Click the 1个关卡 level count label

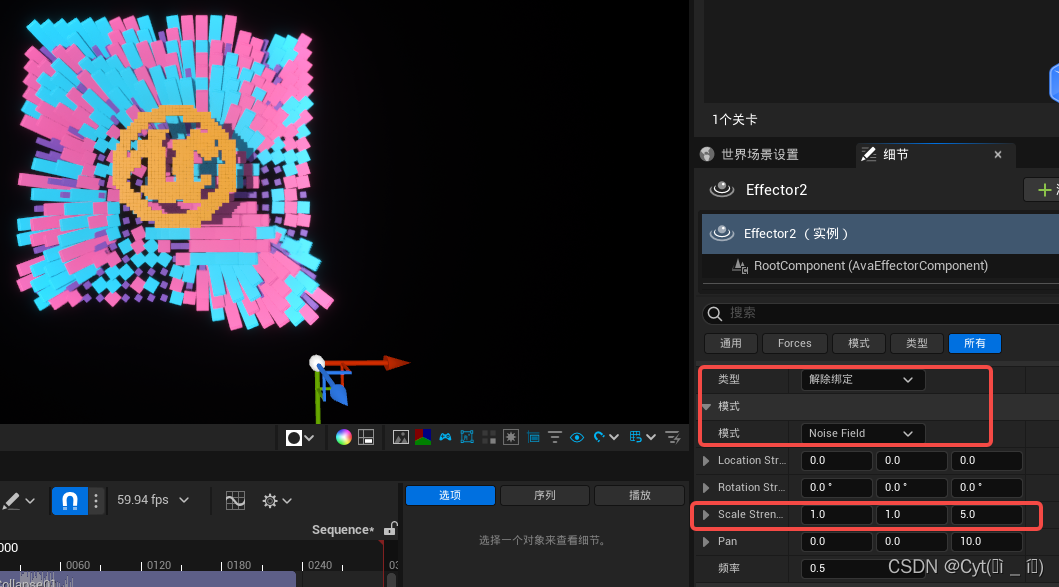tap(734, 120)
